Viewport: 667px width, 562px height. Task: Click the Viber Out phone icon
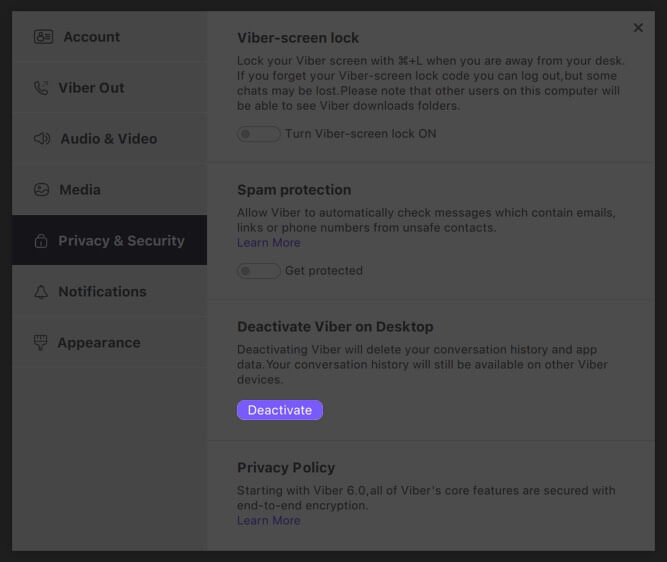click(x=41, y=88)
